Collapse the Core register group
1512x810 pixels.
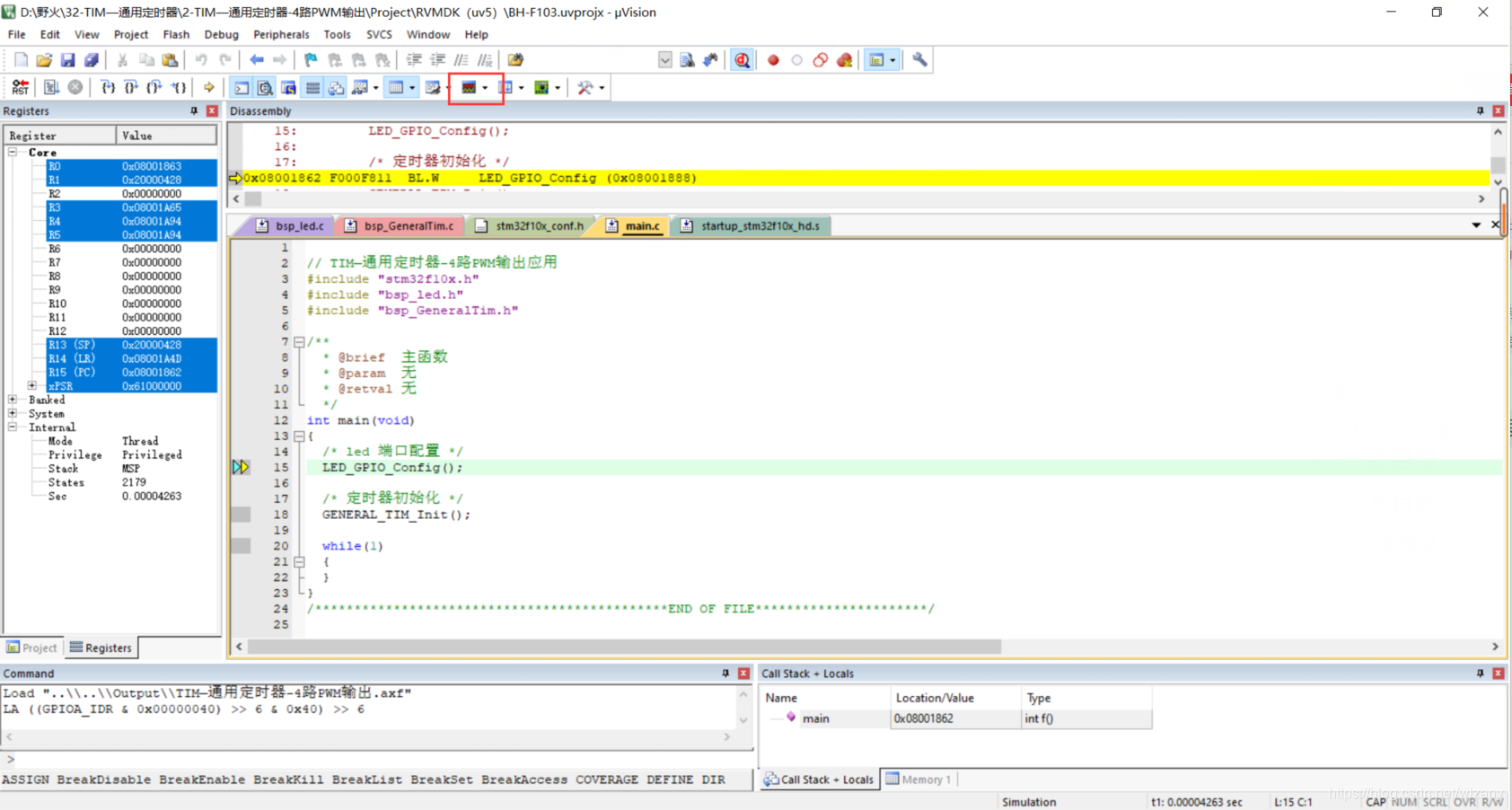(x=13, y=153)
